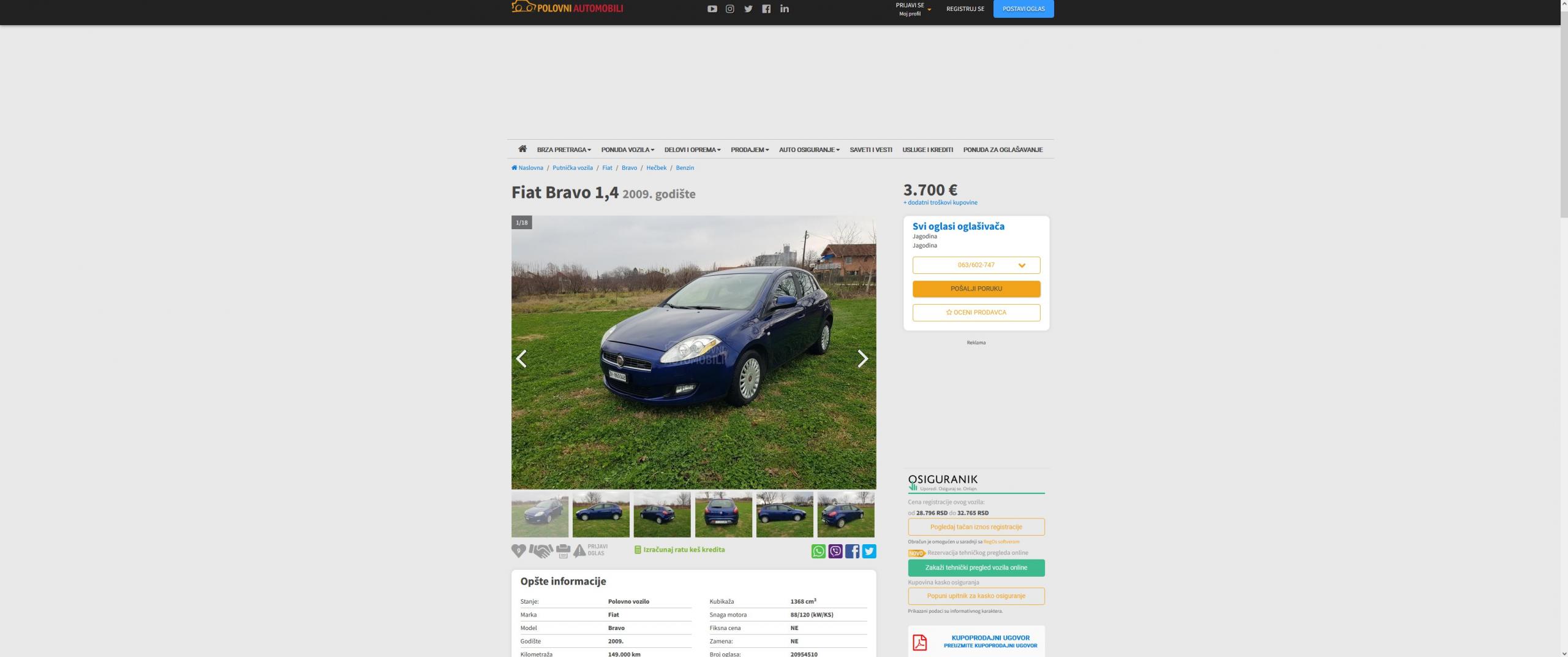
Task: Print the ad using printer icon
Action: [x=563, y=551]
